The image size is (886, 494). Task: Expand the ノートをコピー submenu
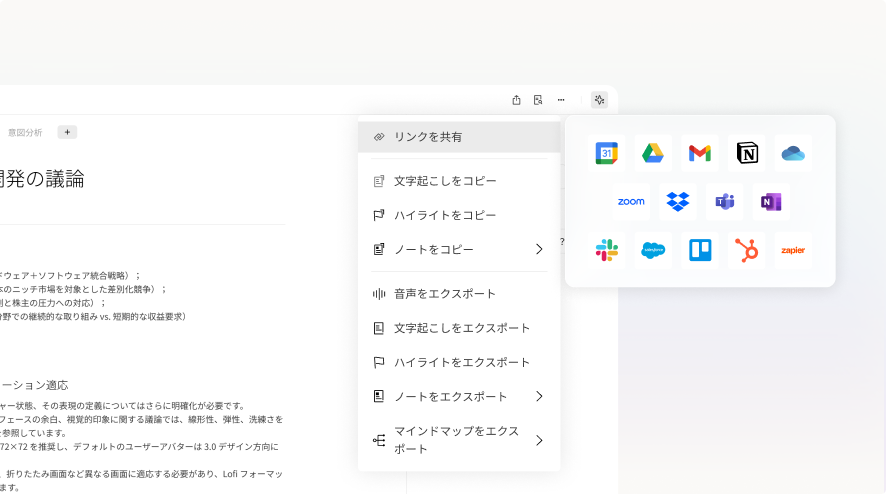tap(539, 249)
